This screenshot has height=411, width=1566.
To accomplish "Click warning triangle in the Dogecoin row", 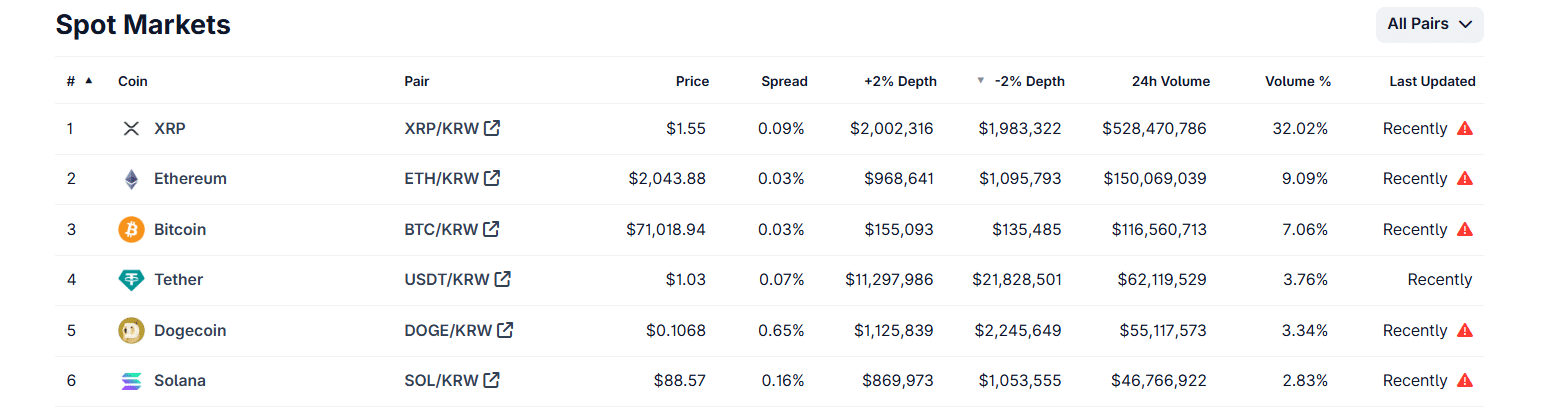I will [x=1465, y=331].
